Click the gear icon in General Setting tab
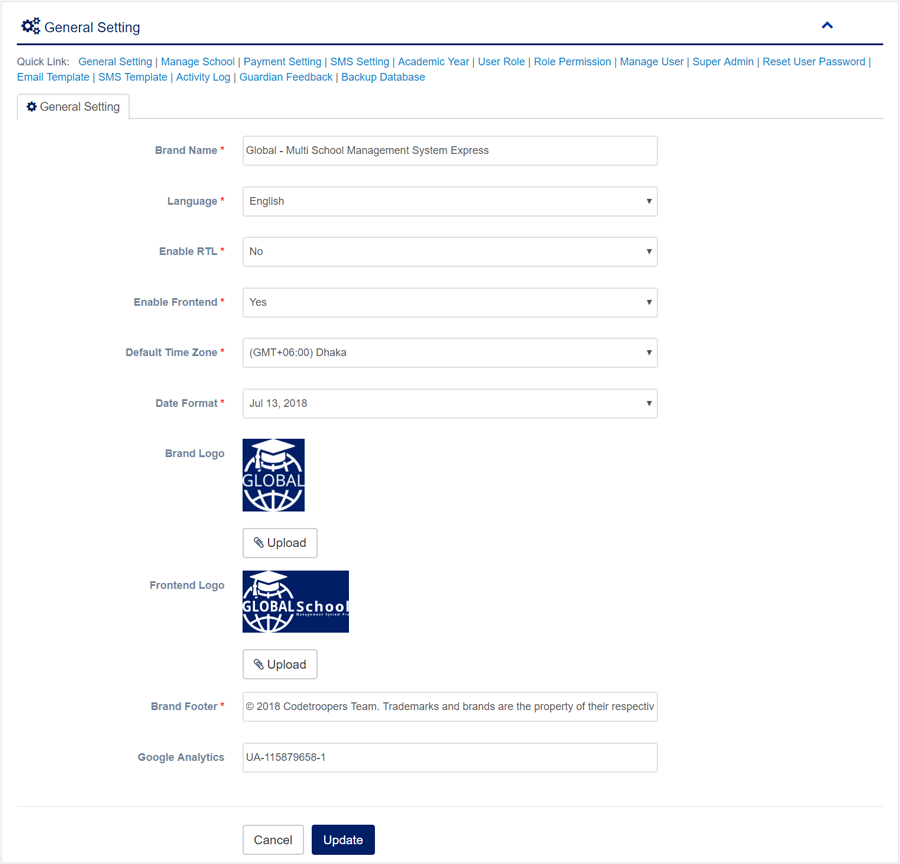Viewport: 900px width, 864px height. [32, 107]
